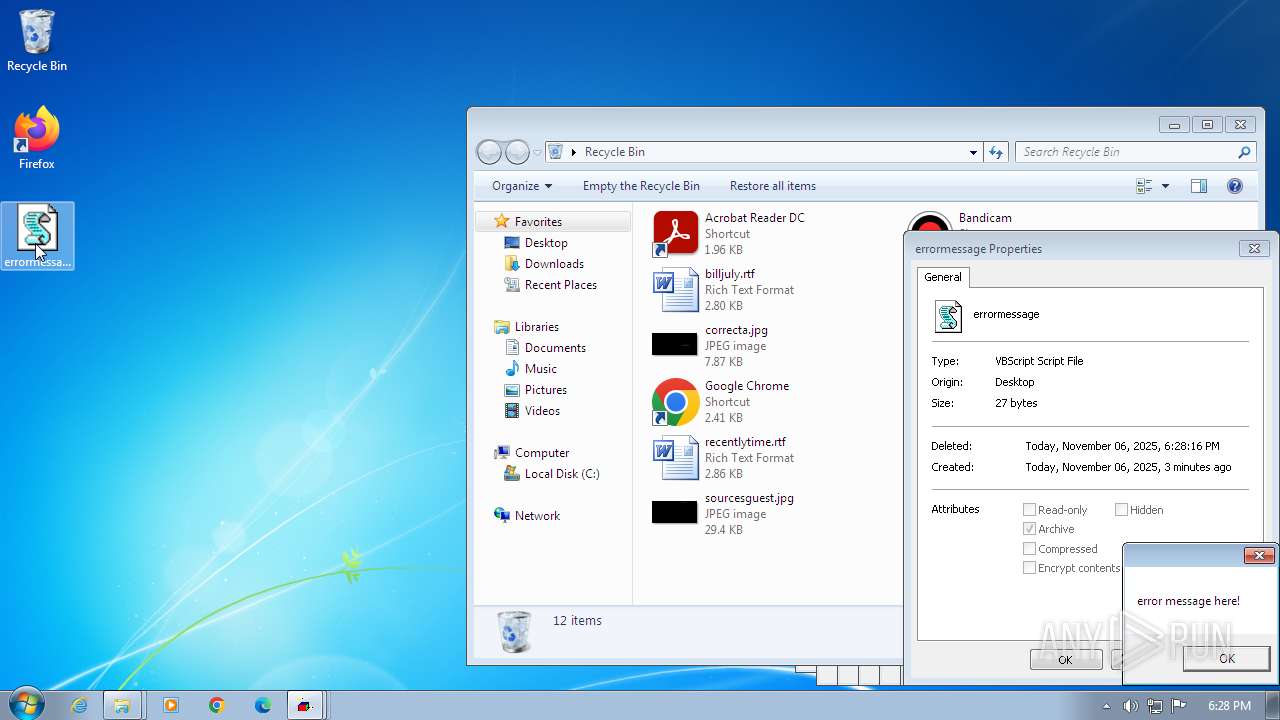Open Action Center flag icon
Viewport: 1280px width, 720px height.
(x=1179, y=705)
